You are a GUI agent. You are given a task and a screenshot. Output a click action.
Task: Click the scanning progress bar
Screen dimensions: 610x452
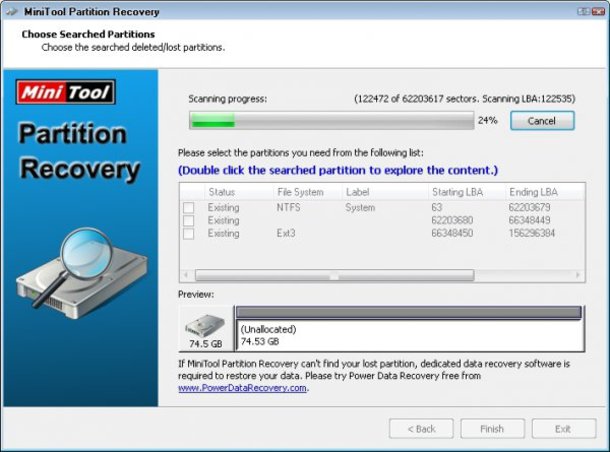pyautogui.click(x=331, y=121)
